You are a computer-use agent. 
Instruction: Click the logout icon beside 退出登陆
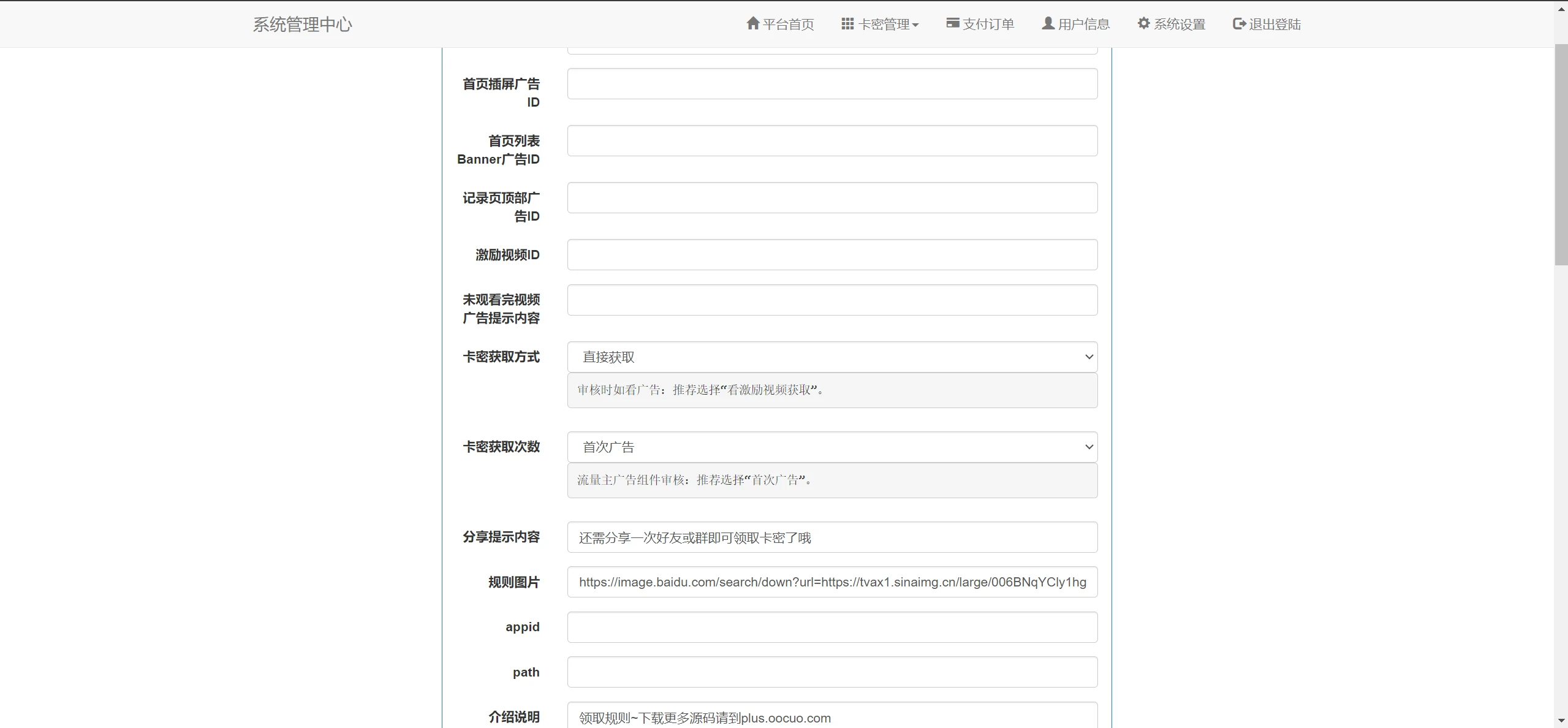(x=1239, y=23)
